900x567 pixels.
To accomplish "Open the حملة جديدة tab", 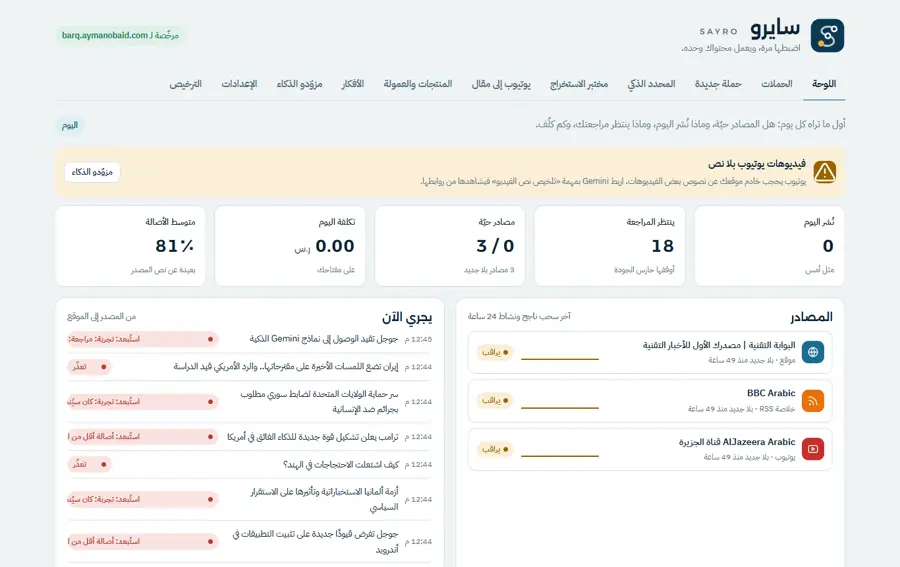I will [718, 84].
